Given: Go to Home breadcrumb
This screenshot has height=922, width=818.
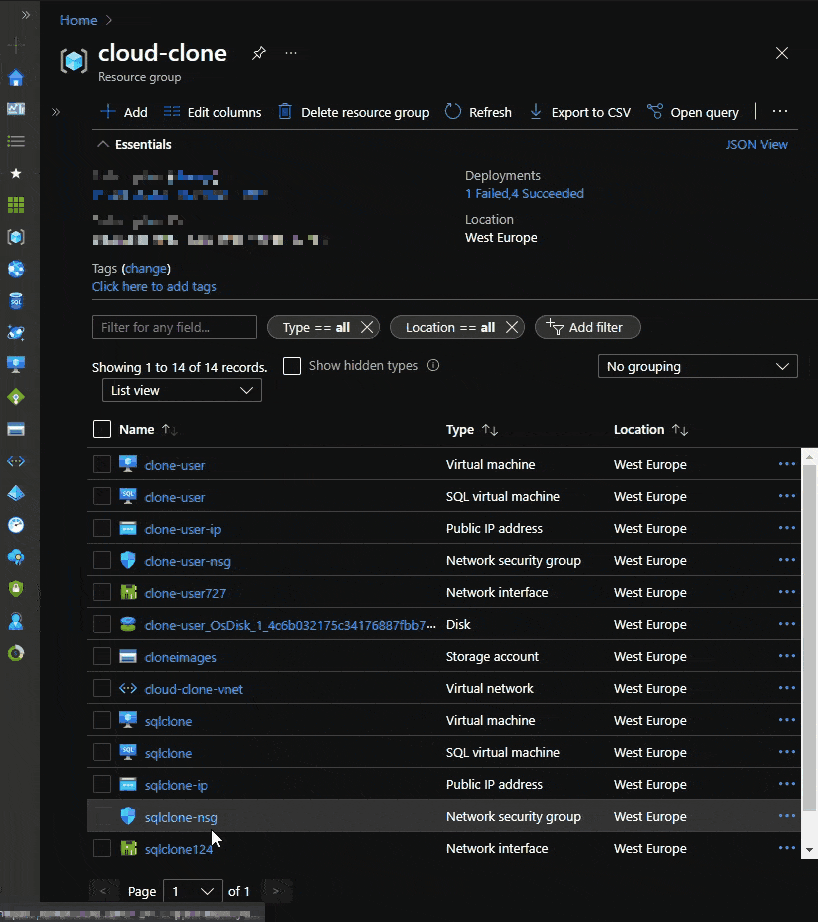Looking at the screenshot, I should [78, 20].
